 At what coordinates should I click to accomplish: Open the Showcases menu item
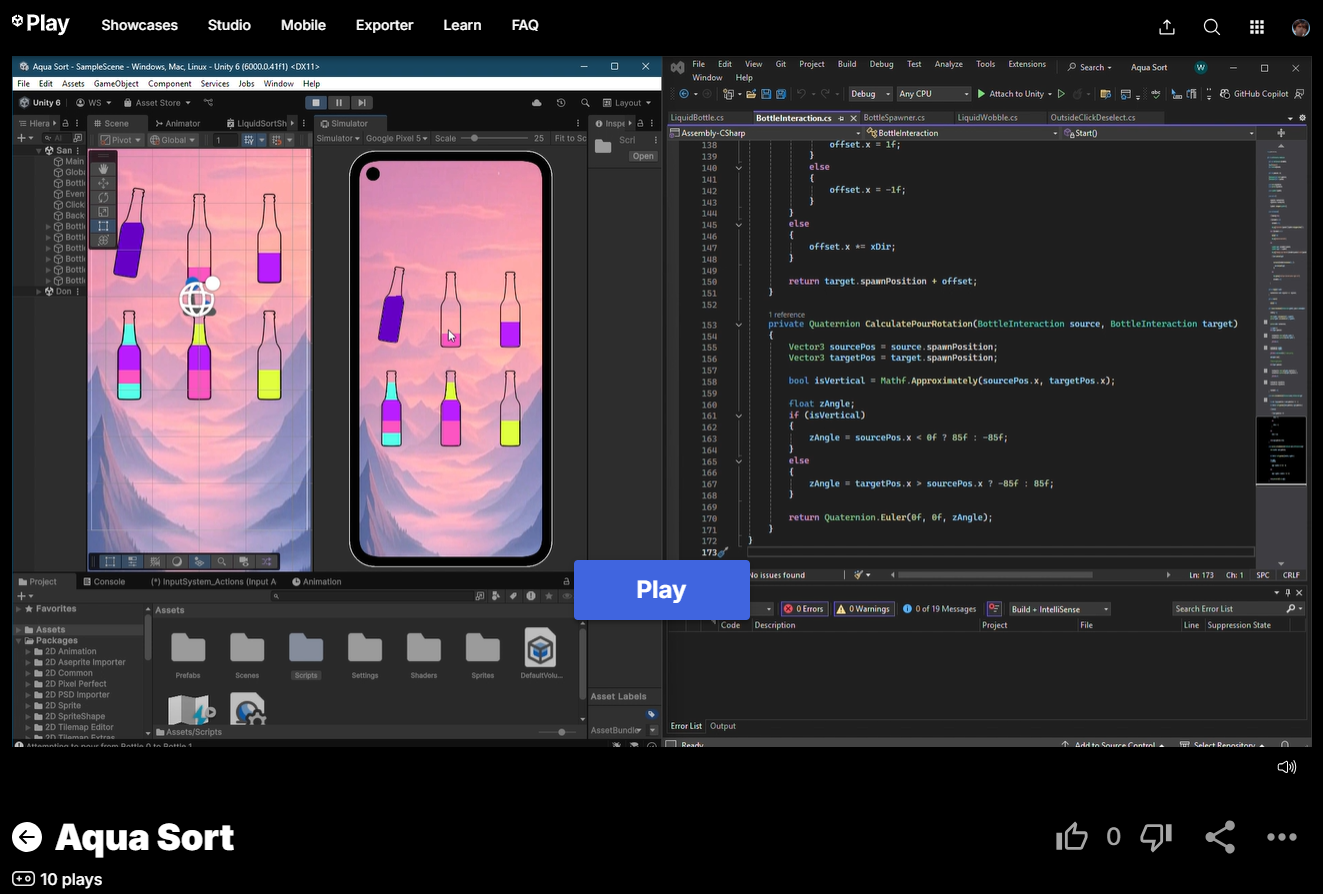pos(140,25)
